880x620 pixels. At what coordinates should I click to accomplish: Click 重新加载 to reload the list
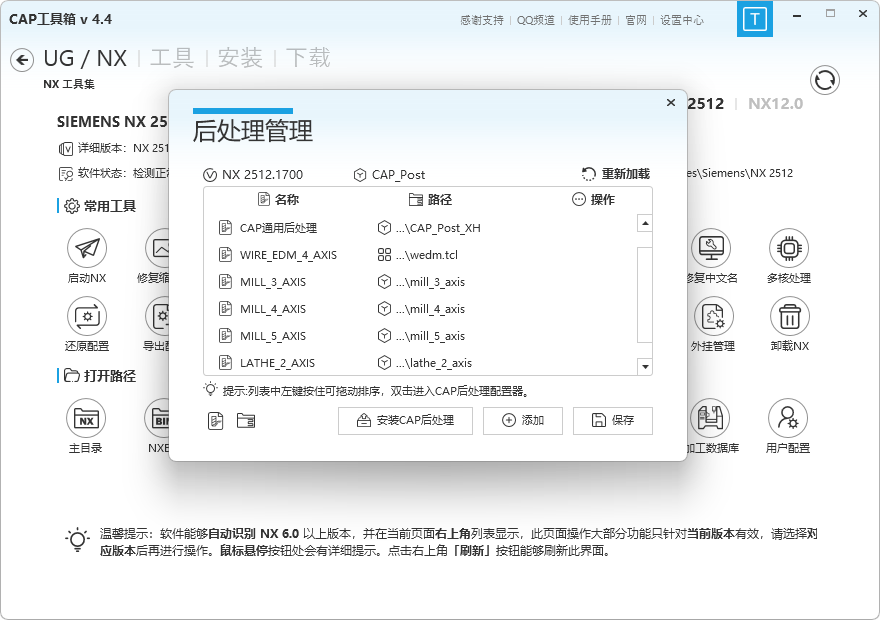(616, 174)
